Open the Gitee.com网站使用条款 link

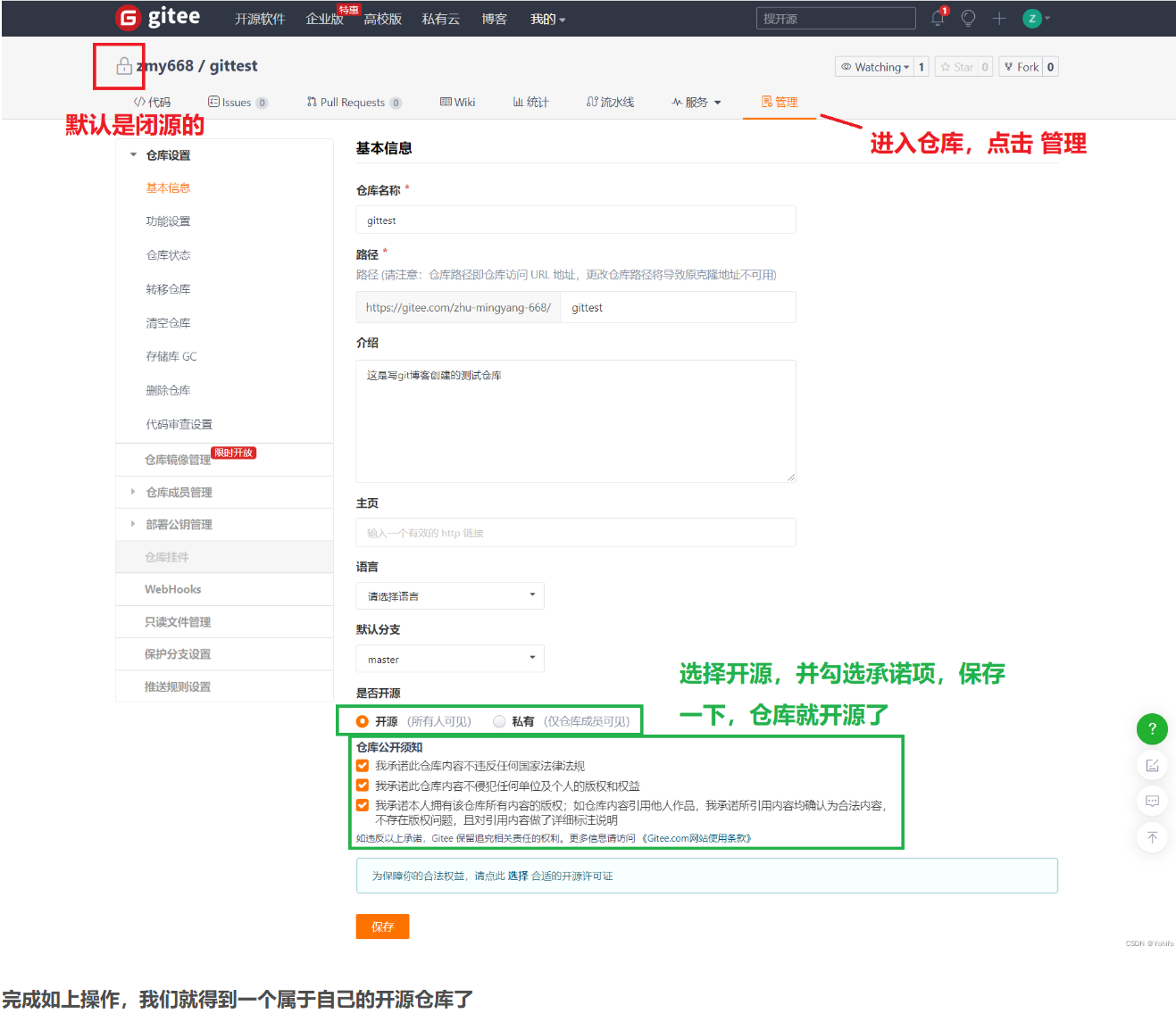tap(696, 838)
